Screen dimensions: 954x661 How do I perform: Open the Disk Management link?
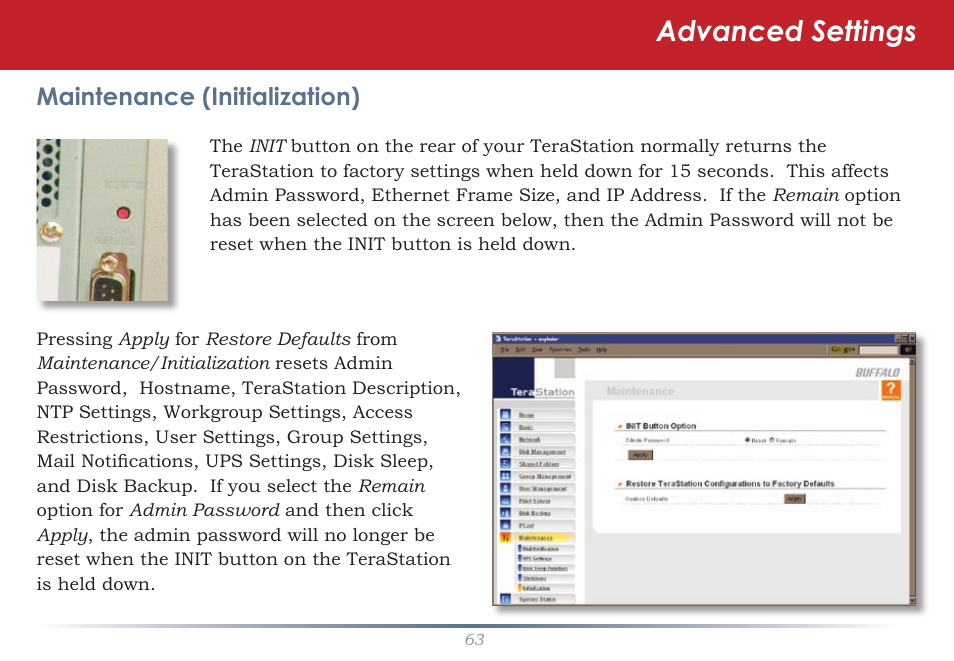[542, 452]
